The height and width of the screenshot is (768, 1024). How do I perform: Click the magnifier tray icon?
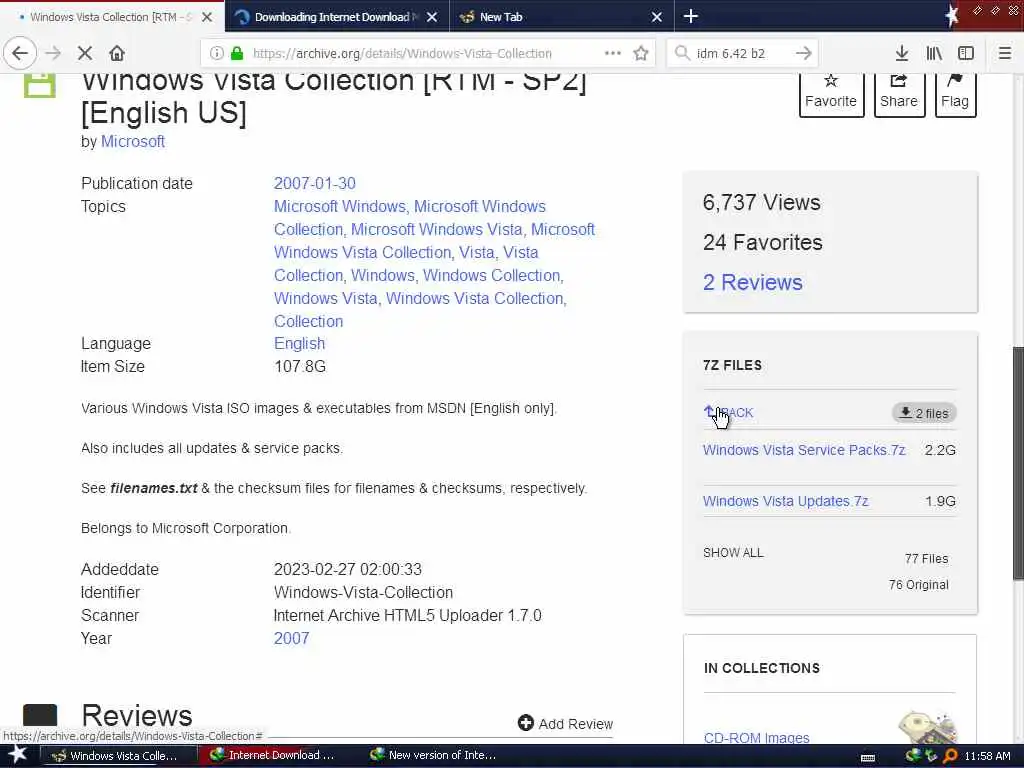coord(950,756)
